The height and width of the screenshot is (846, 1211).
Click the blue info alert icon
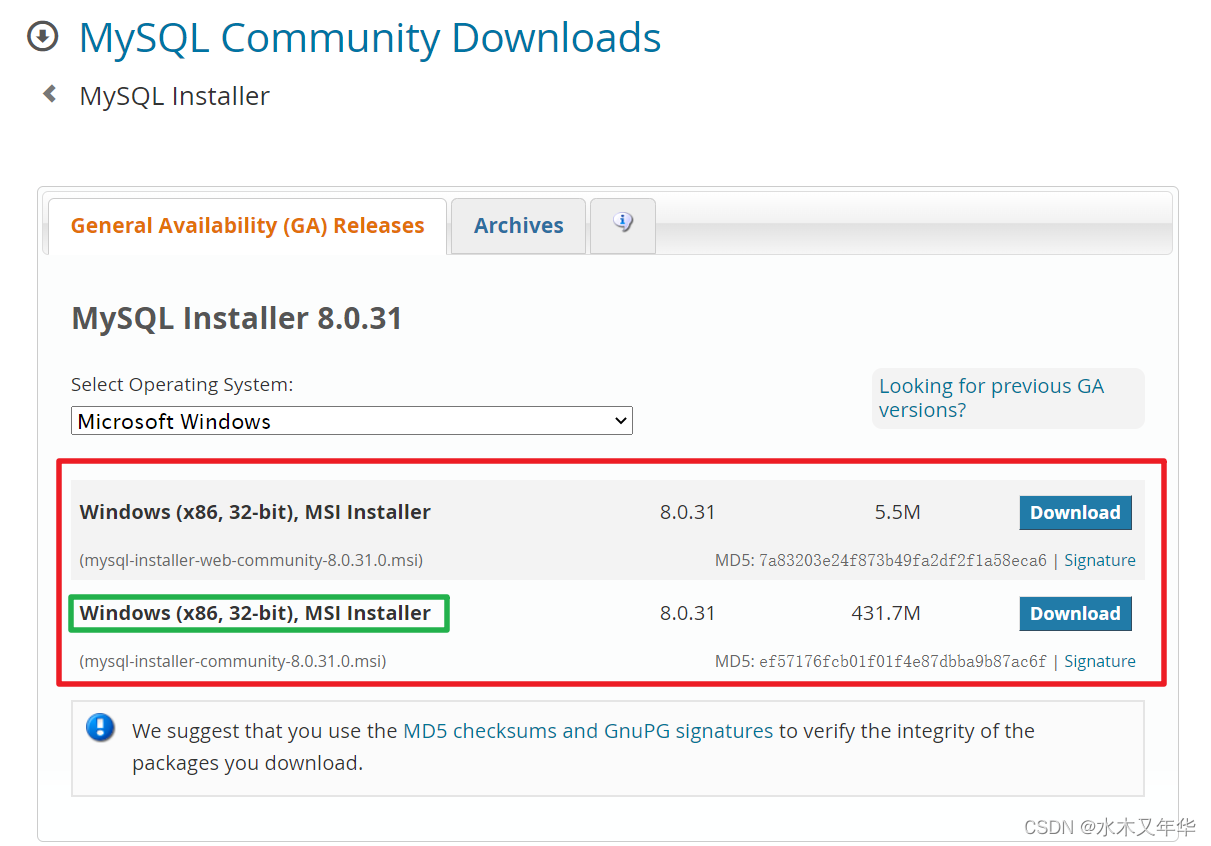point(101,727)
